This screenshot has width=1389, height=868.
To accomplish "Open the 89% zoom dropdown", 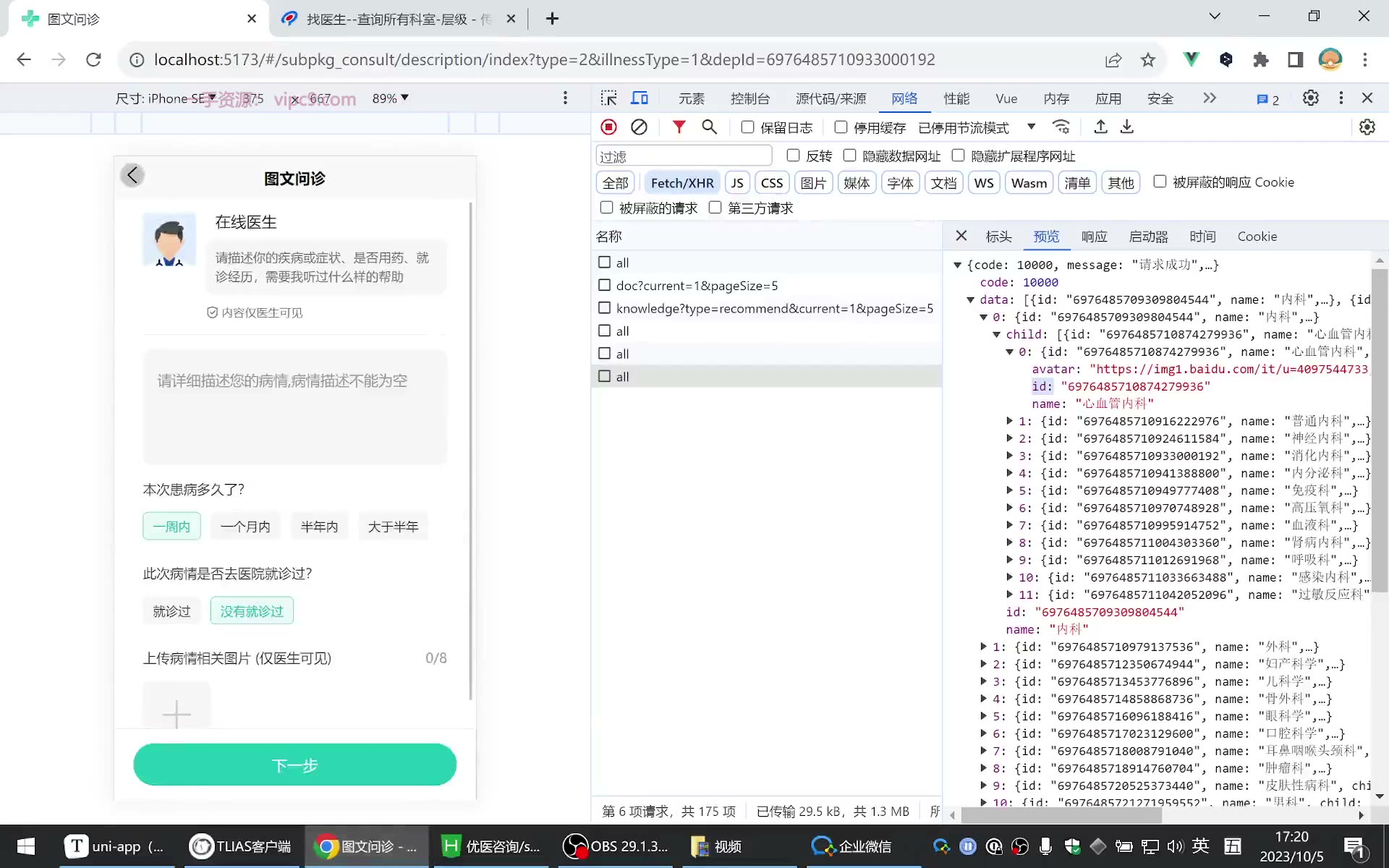I will click(x=391, y=98).
